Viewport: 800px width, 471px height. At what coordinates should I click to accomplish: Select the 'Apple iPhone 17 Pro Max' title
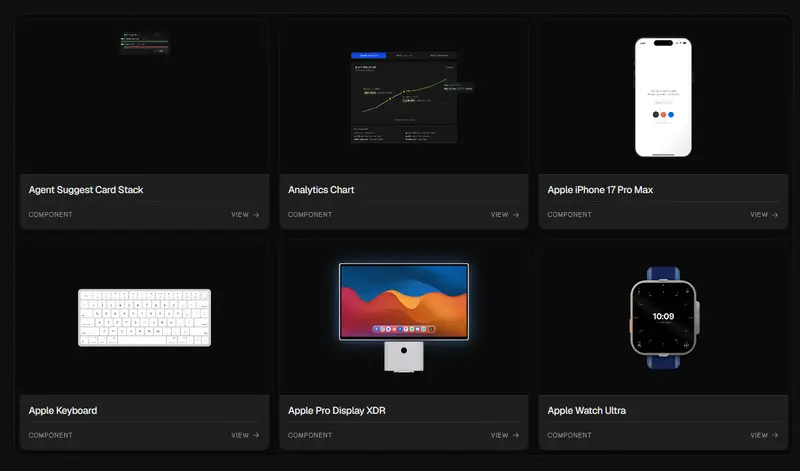[x=600, y=190]
